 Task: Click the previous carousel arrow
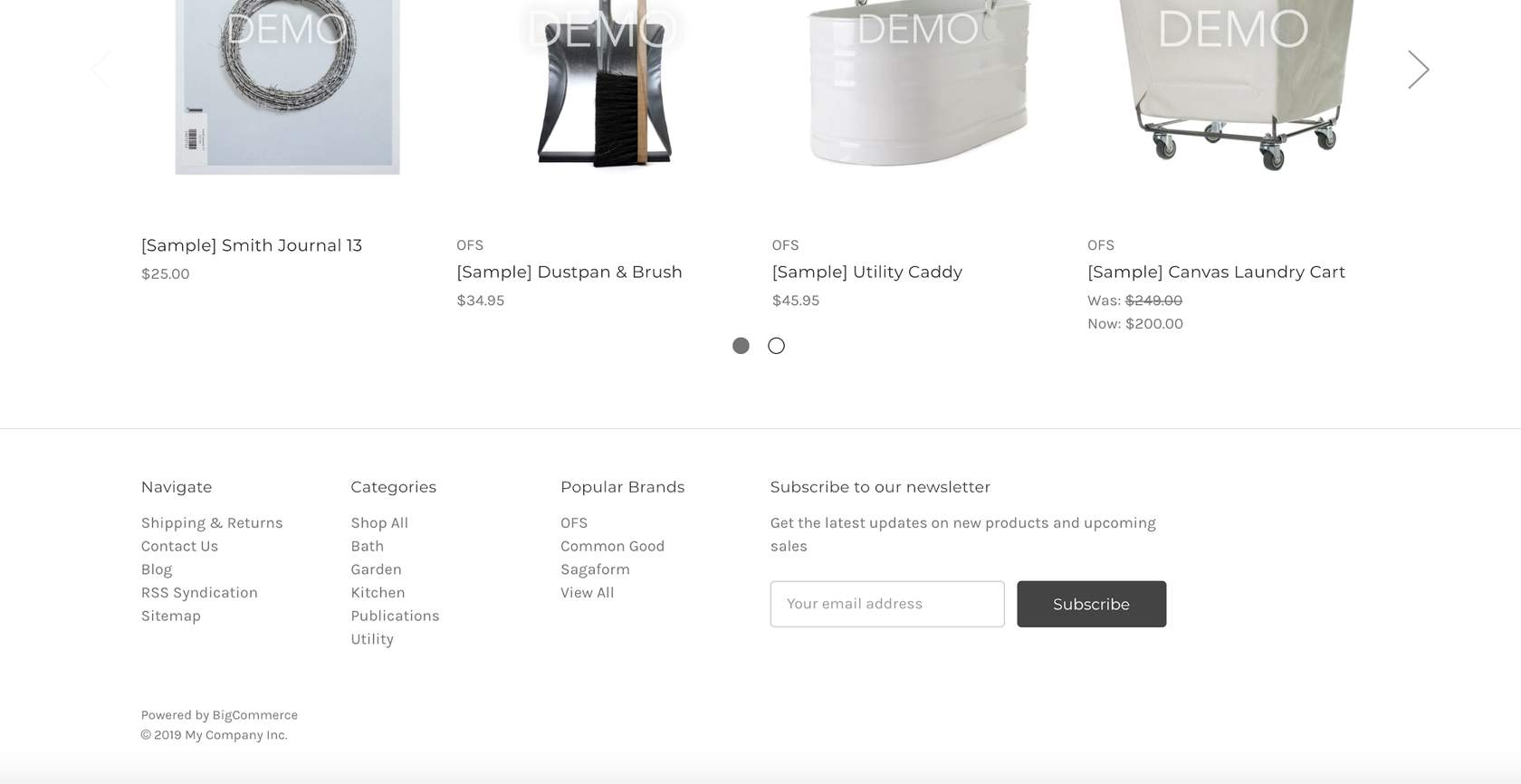pos(102,70)
